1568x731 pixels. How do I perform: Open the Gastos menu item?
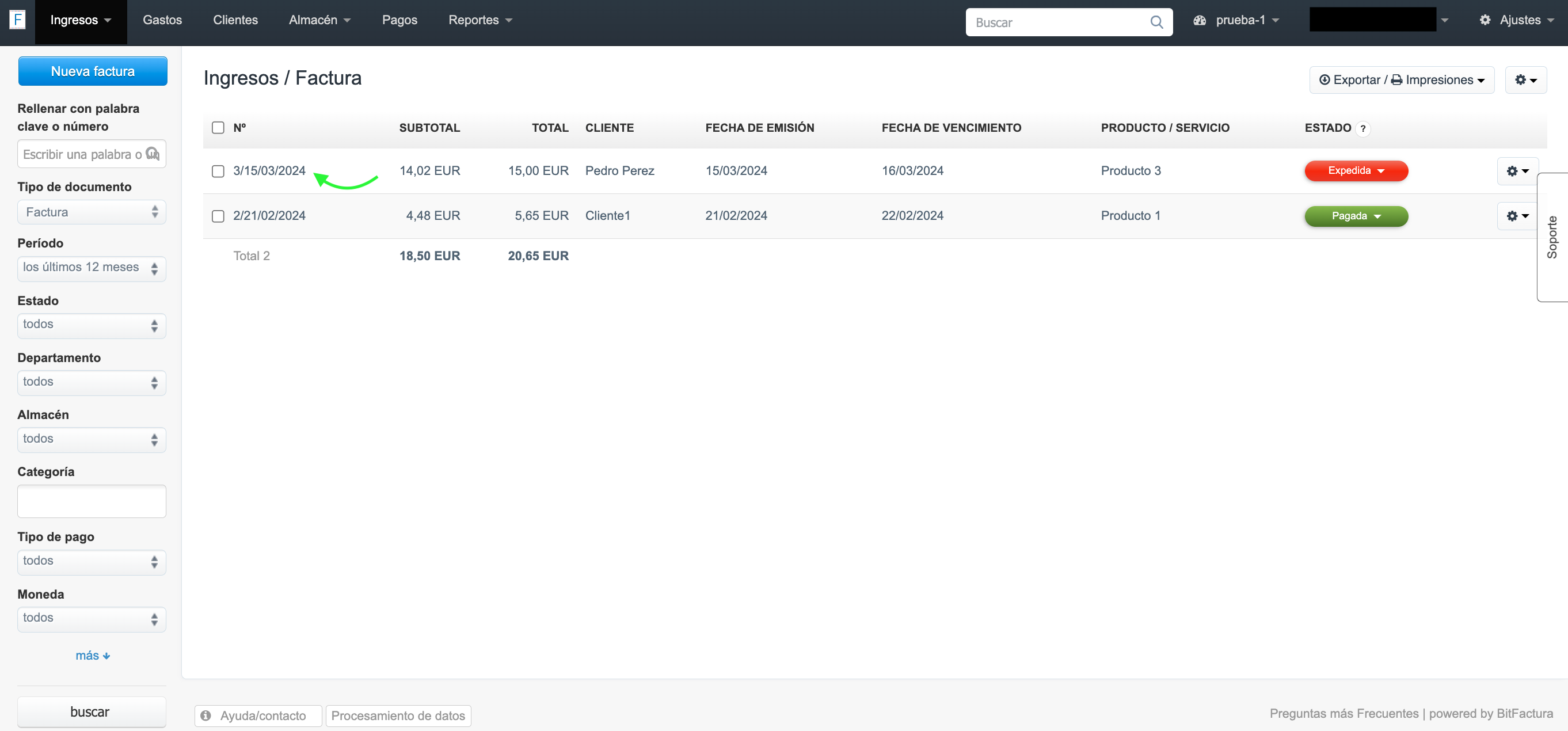point(162,20)
